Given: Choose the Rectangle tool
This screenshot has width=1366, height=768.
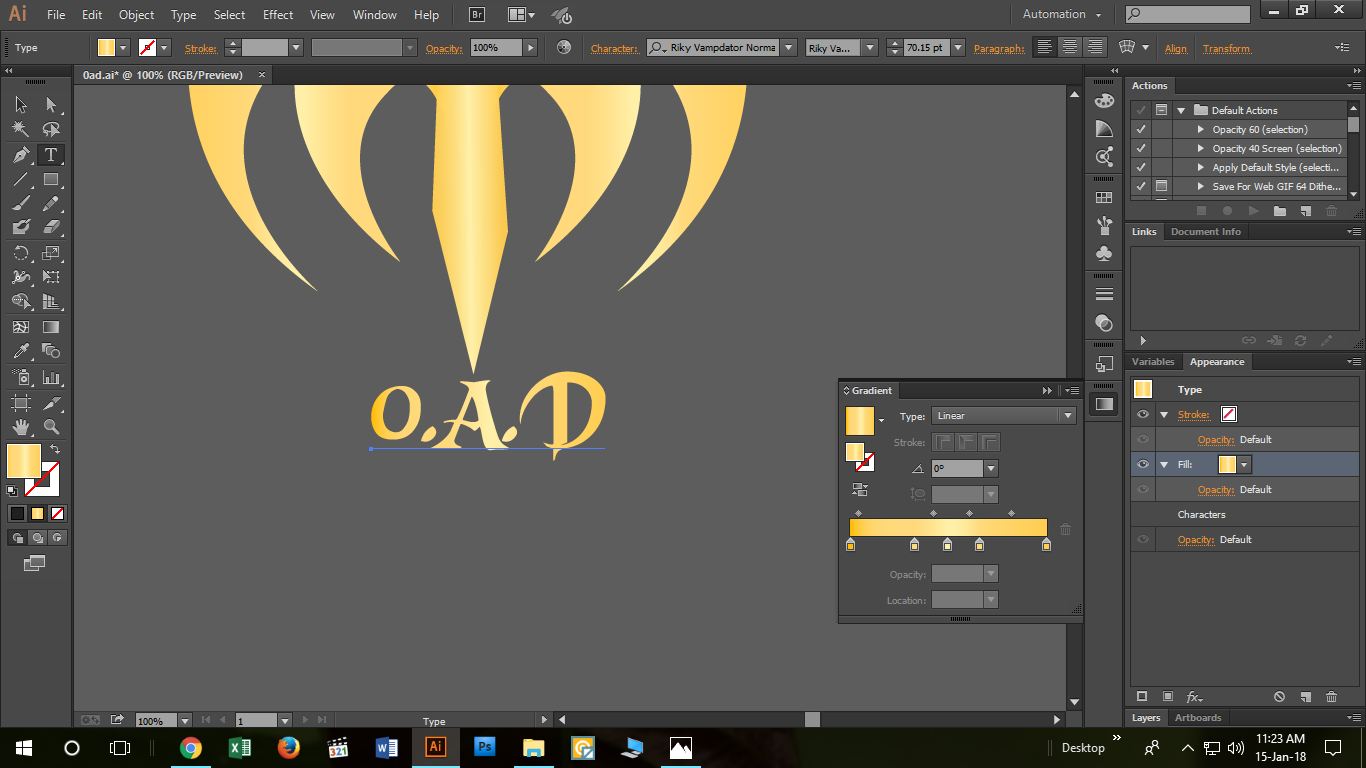Looking at the screenshot, I should click(51, 180).
